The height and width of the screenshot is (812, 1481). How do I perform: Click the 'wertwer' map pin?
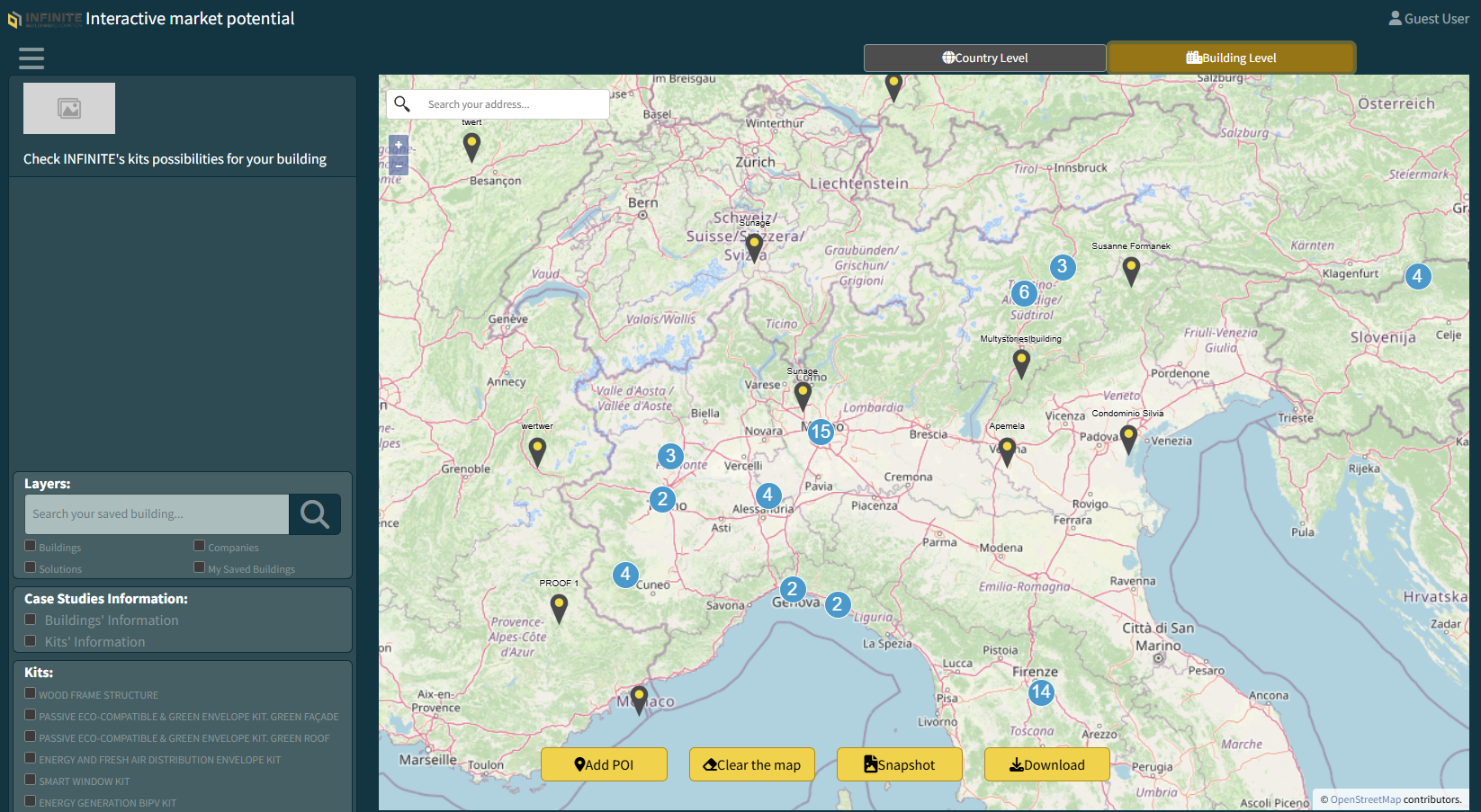pyautogui.click(x=537, y=452)
